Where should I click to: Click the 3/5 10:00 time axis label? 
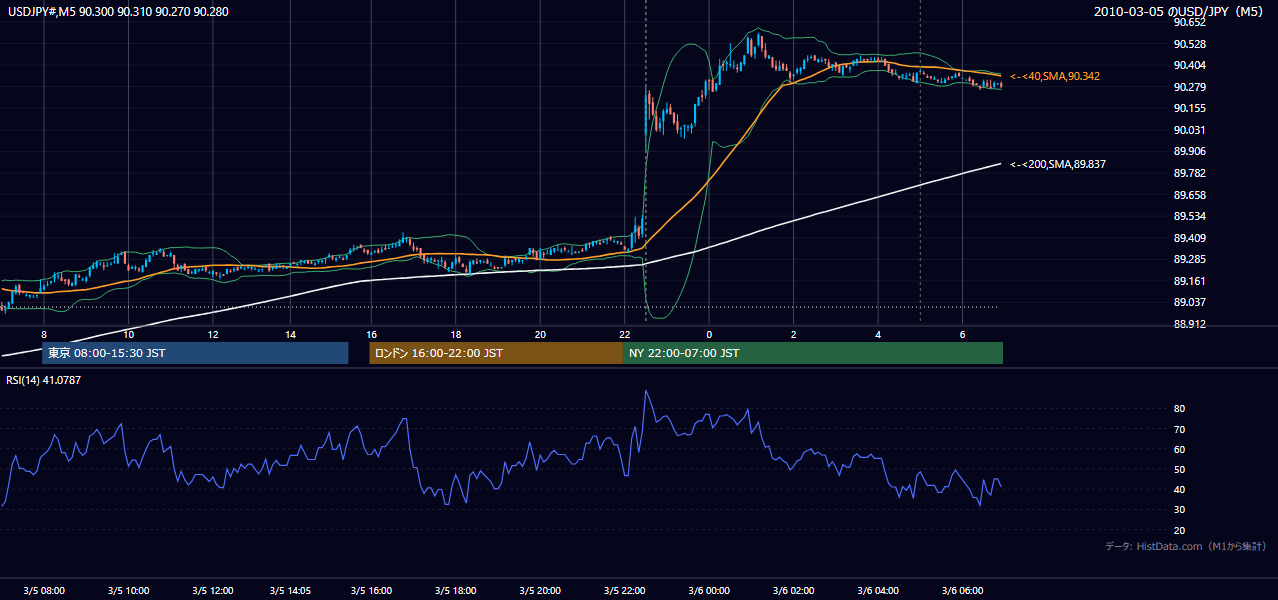click(129, 591)
